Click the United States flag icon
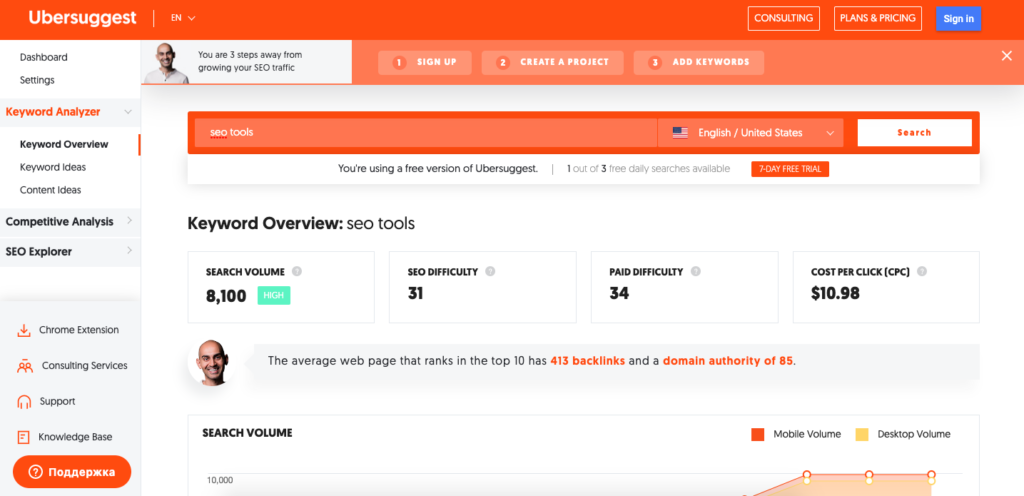This screenshot has width=1024, height=496. pyautogui.click(x=680, y=132)
